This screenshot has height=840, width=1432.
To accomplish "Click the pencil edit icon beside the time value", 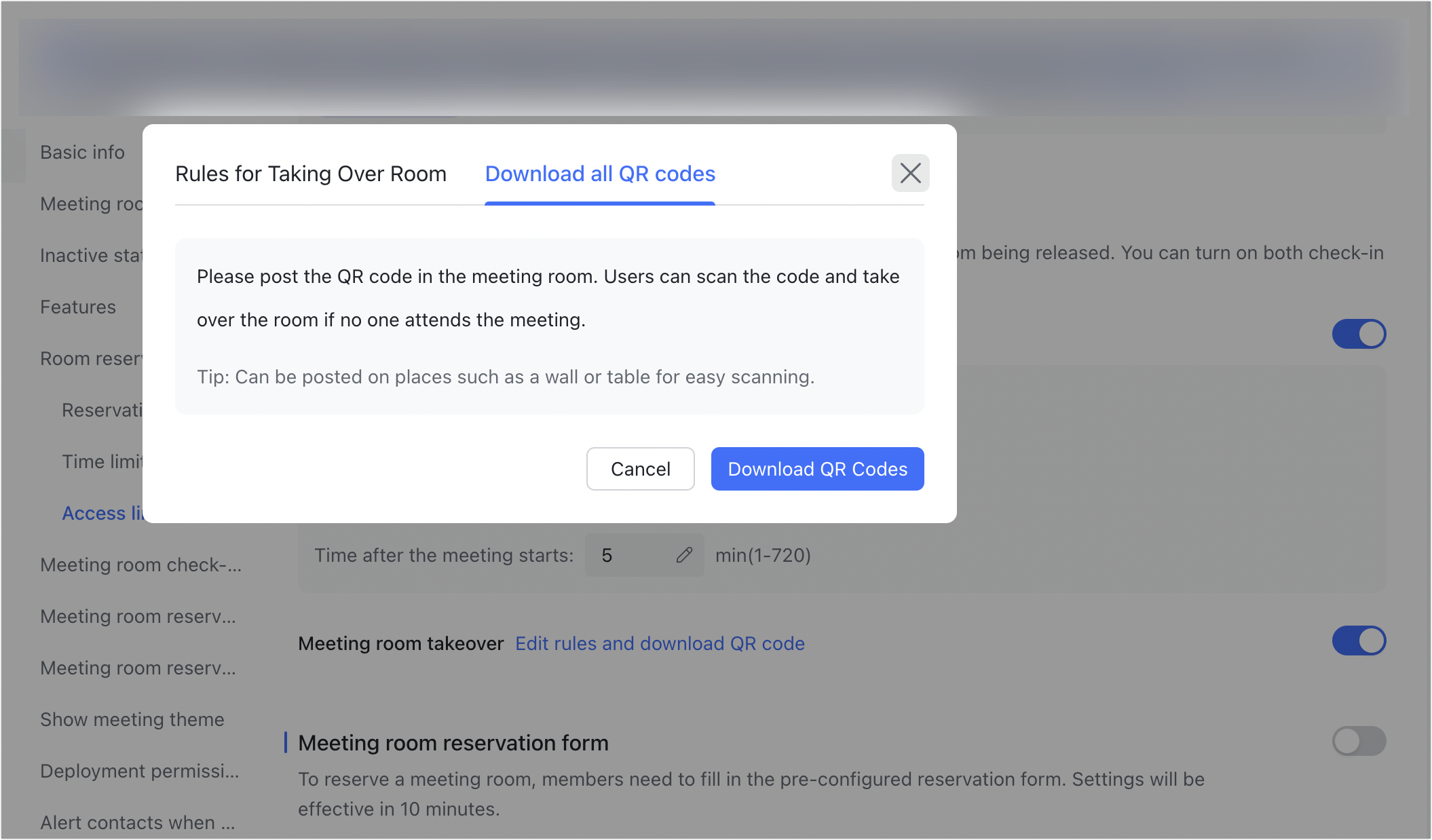I will click(685, 555).
